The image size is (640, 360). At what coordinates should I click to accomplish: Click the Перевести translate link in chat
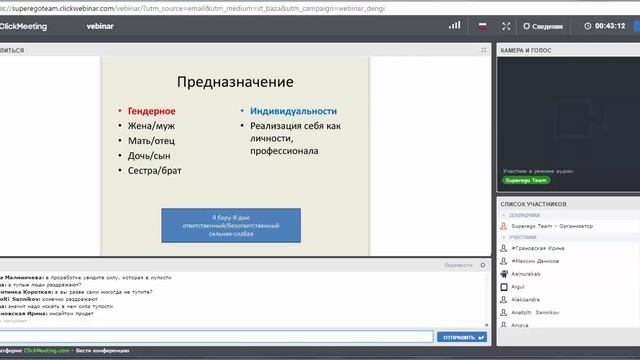tap(458, 265)
